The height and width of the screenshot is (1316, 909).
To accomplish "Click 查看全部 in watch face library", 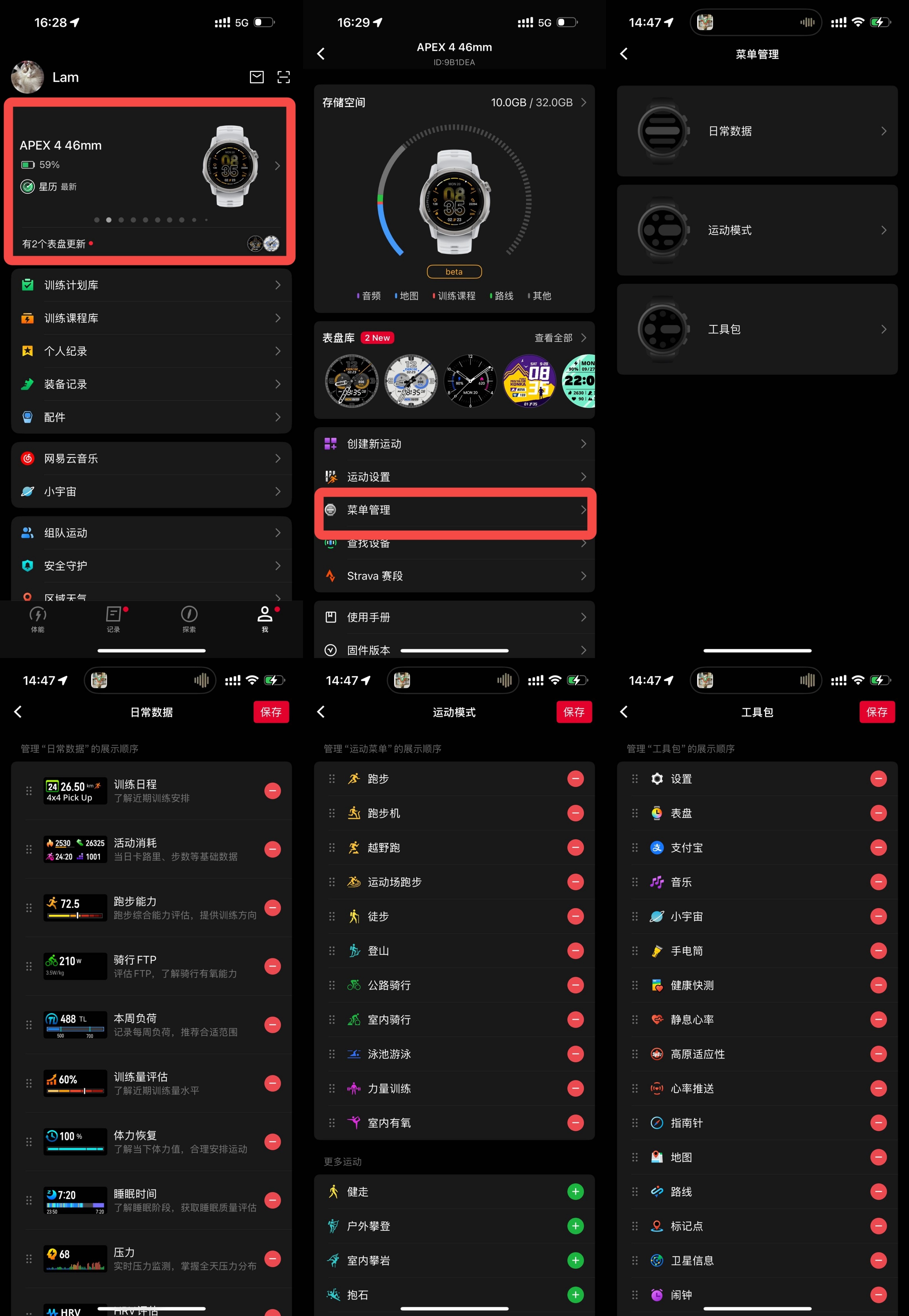I will (x=554, y=338).
